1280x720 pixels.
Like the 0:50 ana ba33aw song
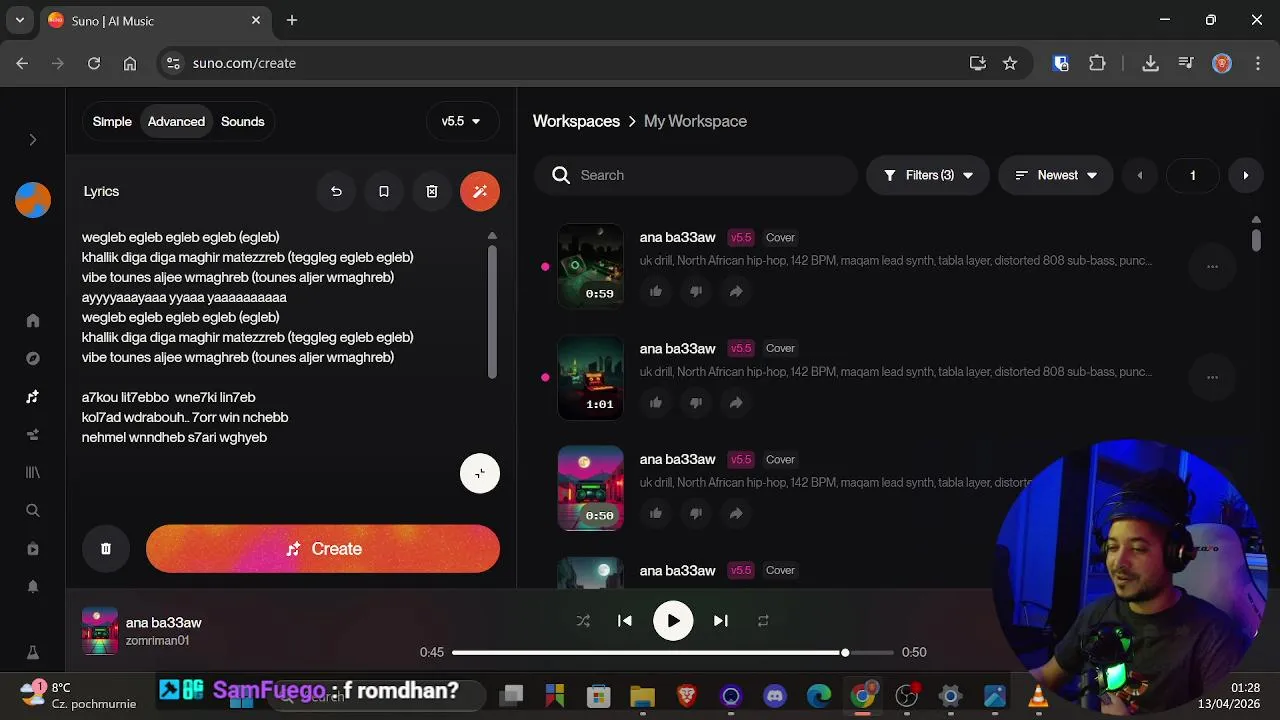(x=656, y=514)
